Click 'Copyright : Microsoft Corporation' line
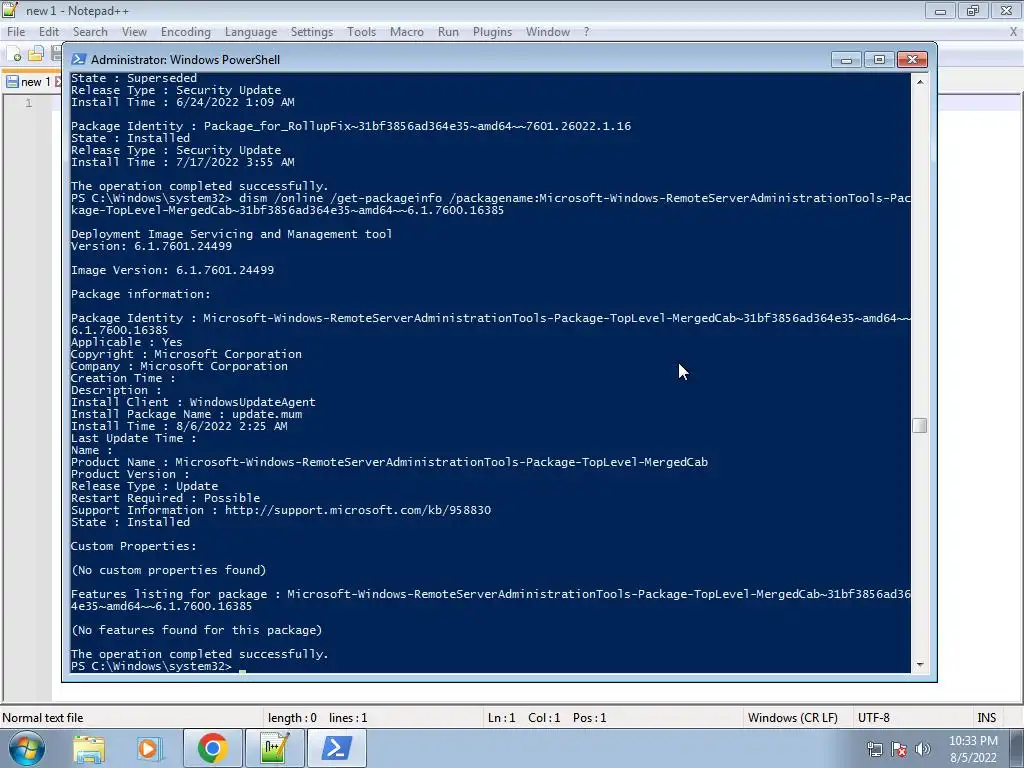This screenshot has width=1024, height=768. click(186, 354)
